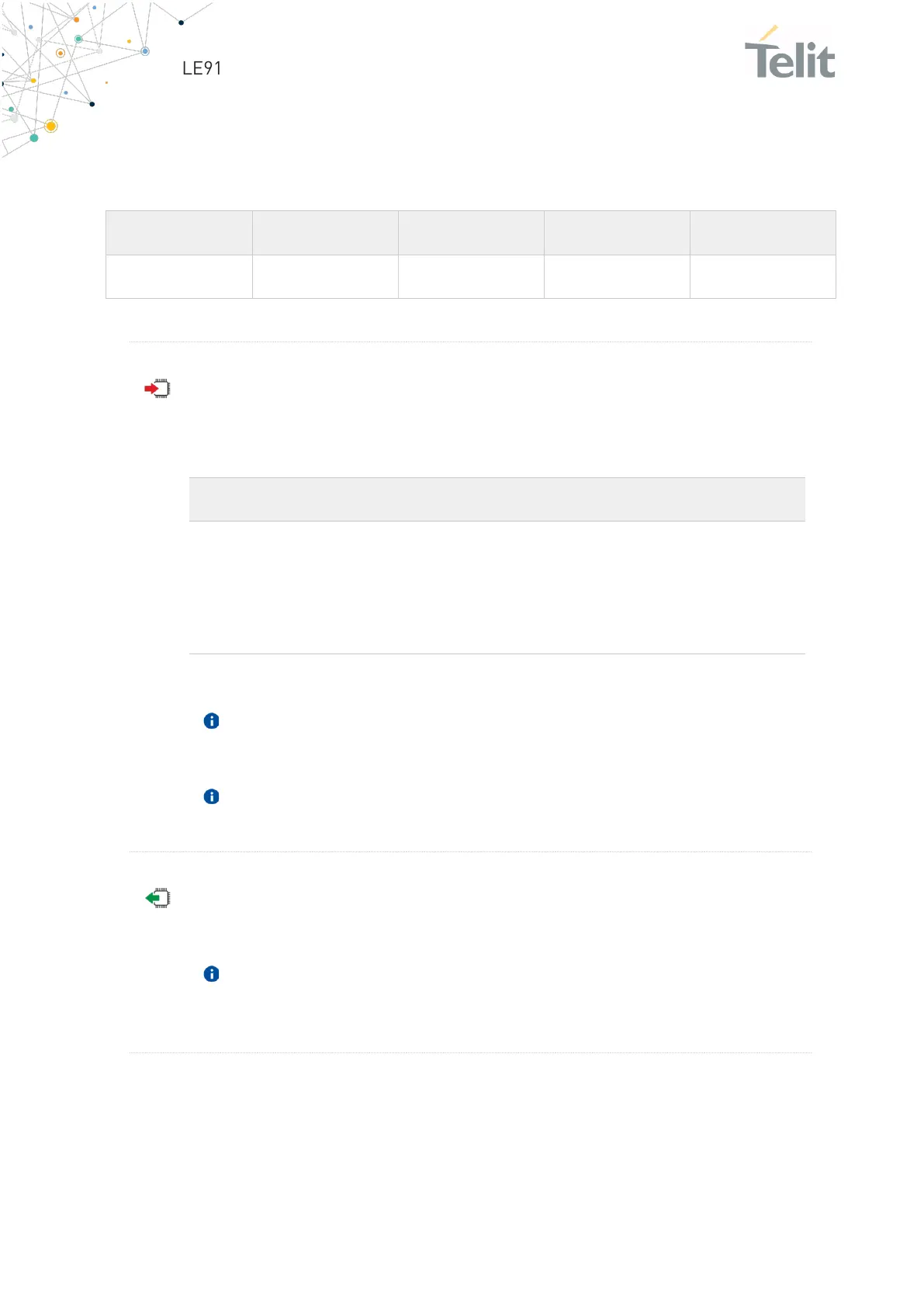Click the red arrow chip icon

click(x=157, y=388)
